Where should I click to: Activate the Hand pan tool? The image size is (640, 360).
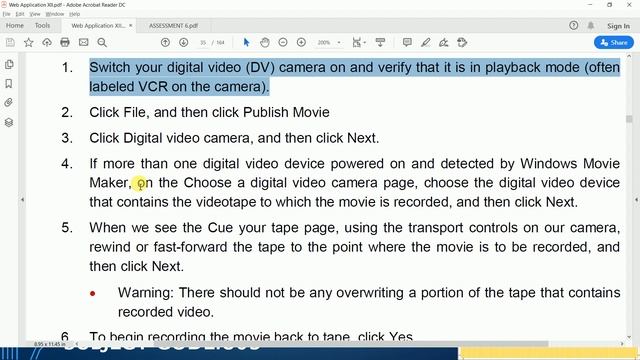(x=265, y=42)
